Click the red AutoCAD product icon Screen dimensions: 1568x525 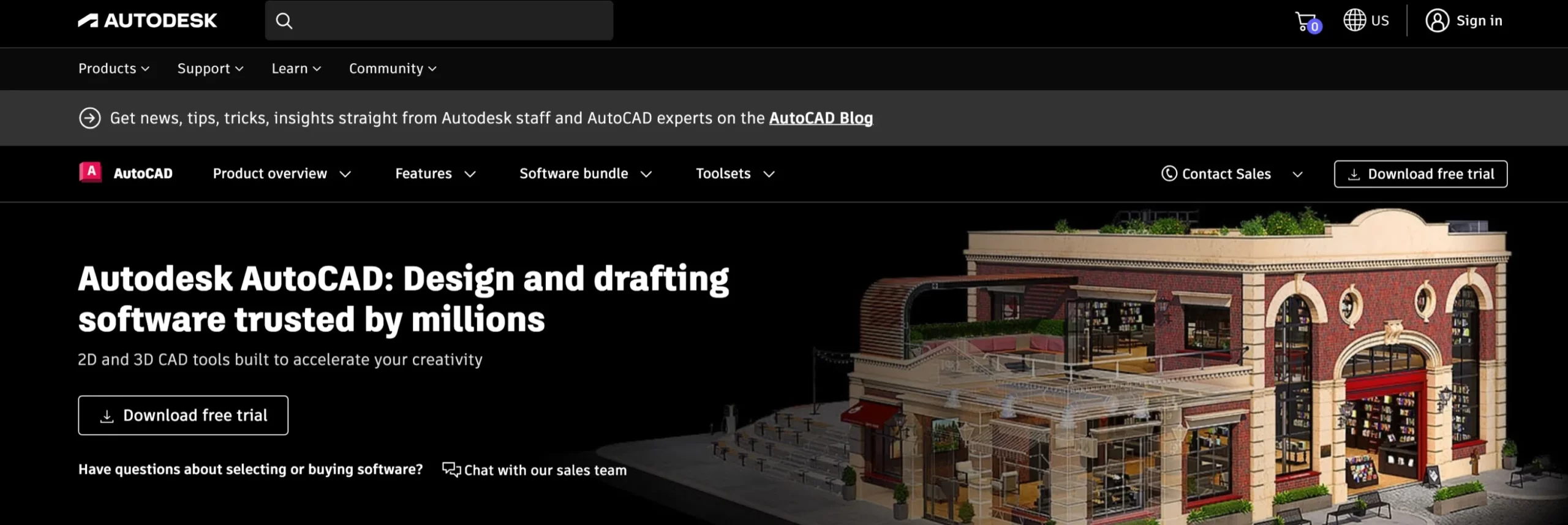coord(91,172)
